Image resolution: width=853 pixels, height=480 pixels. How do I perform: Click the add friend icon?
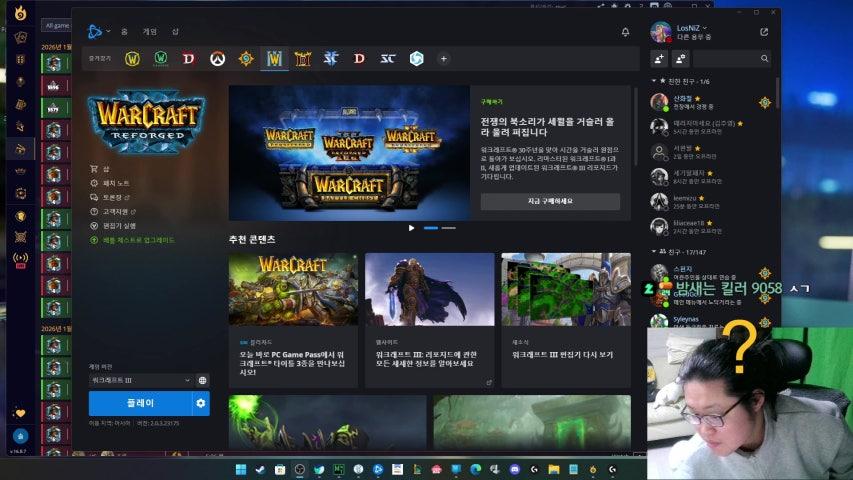(659, 59)
